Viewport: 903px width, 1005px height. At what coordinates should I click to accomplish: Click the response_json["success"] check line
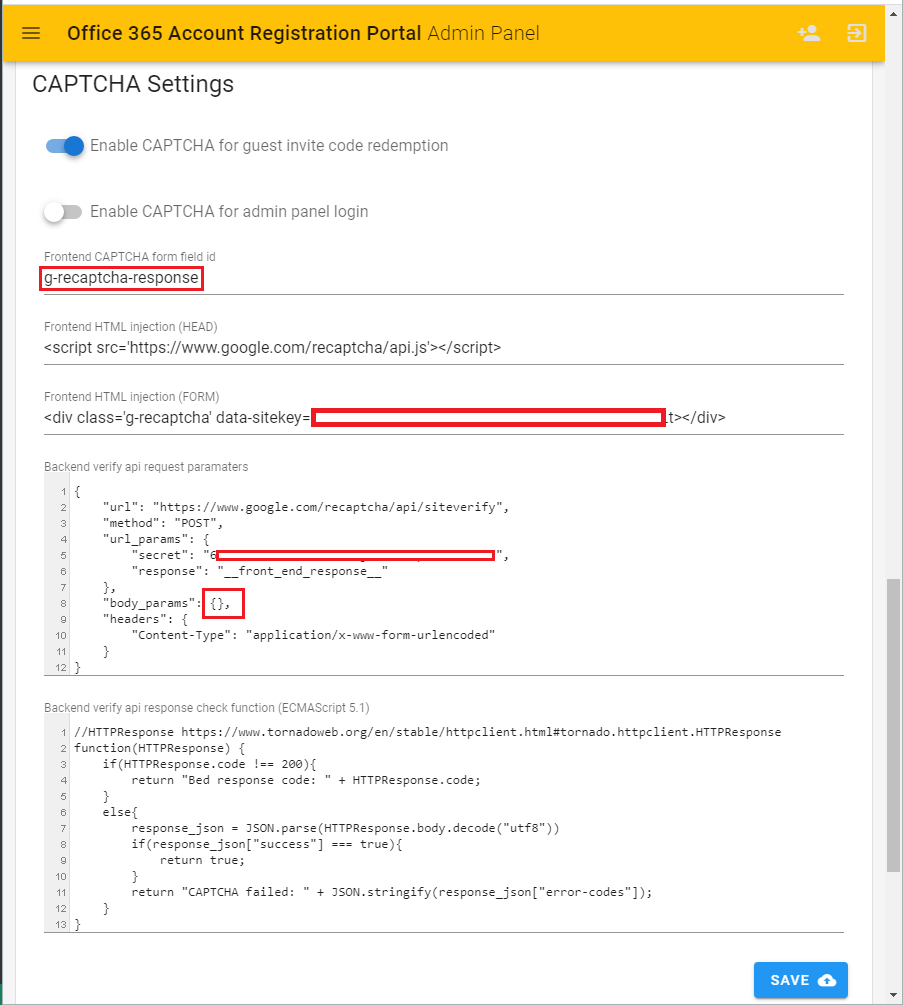pyautogui.click(x=267, y=845)
